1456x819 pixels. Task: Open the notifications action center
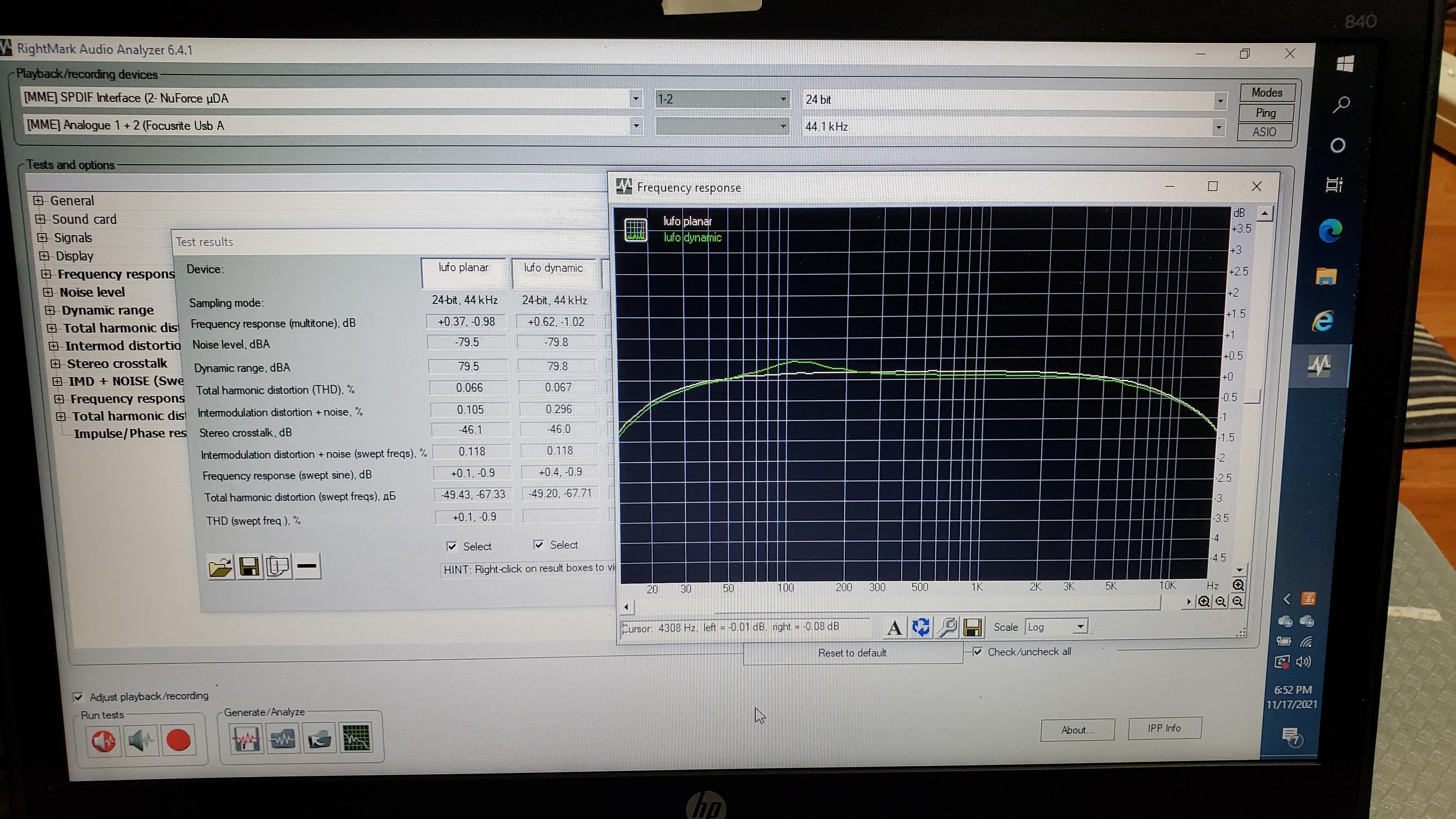pos(1292,737)
